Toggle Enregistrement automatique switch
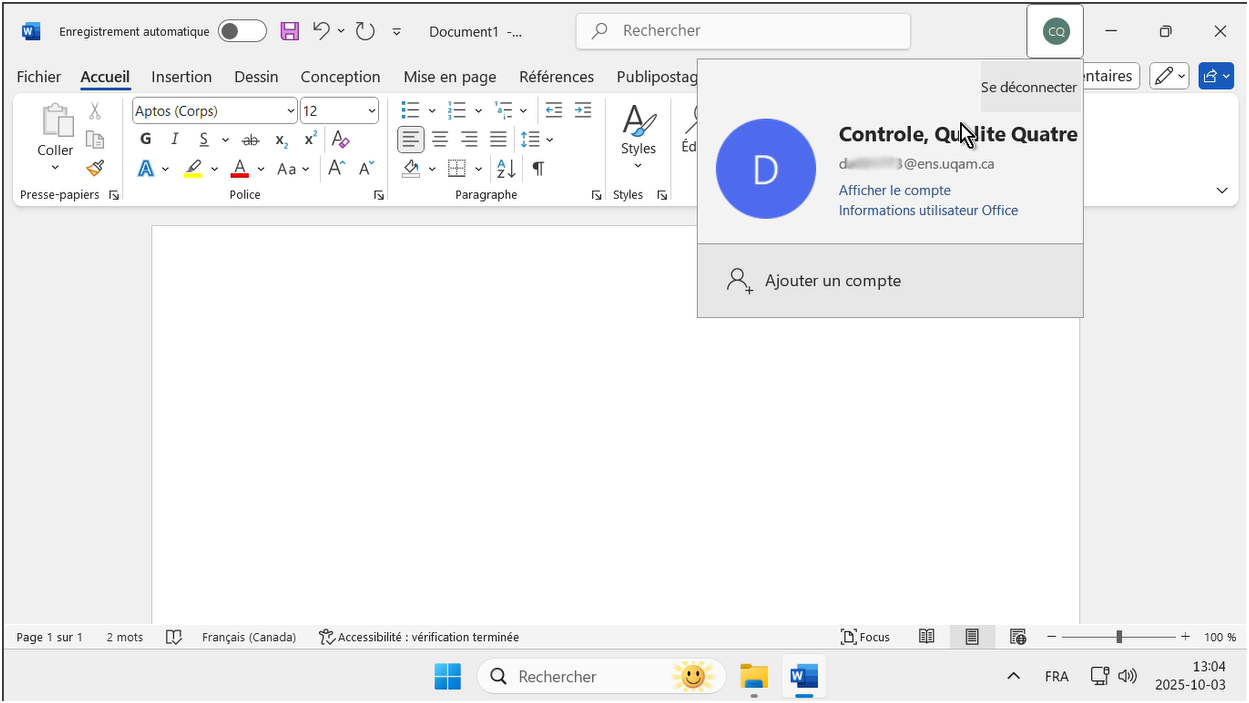Image resolution: width=1249 pixels, height=703 pixels. click(242, 31)
